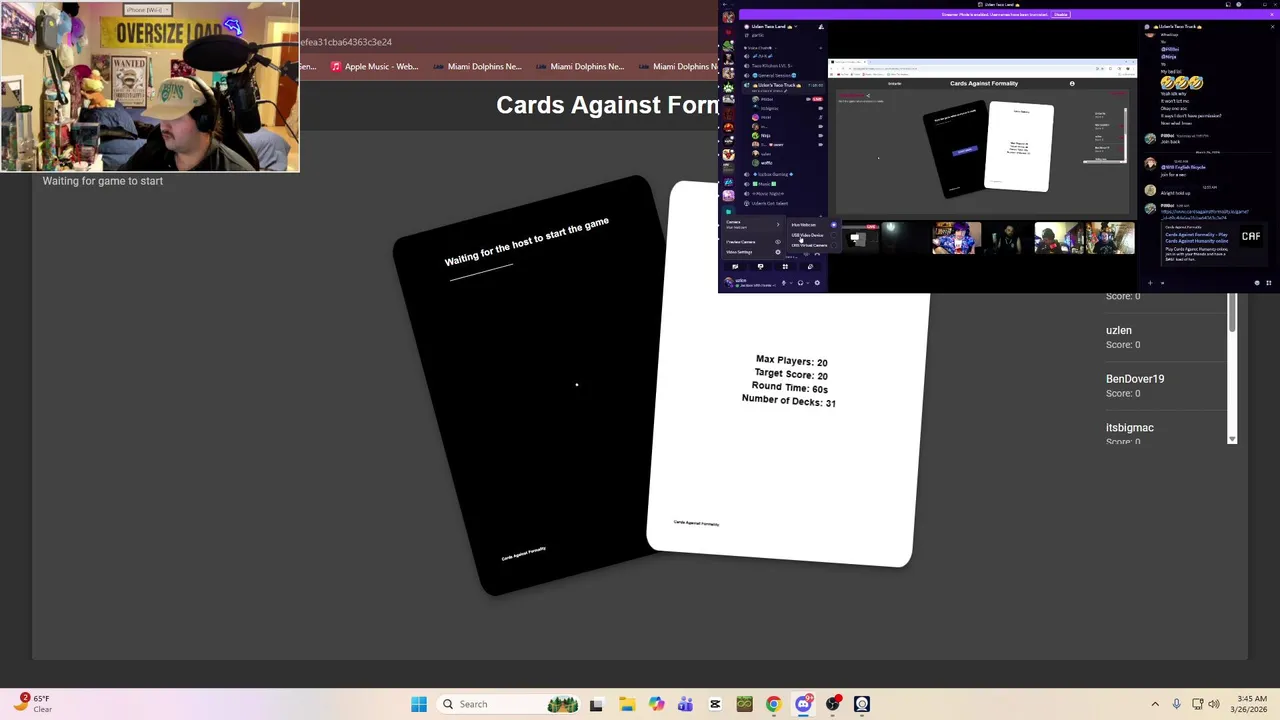This screenshot has height=720, width=1280.
Task: Open the Discord activities grid icon
Action: 785,266
